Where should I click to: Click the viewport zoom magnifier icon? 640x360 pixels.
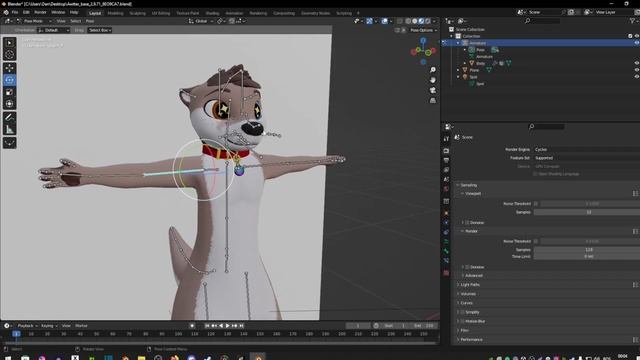(433, 70)
